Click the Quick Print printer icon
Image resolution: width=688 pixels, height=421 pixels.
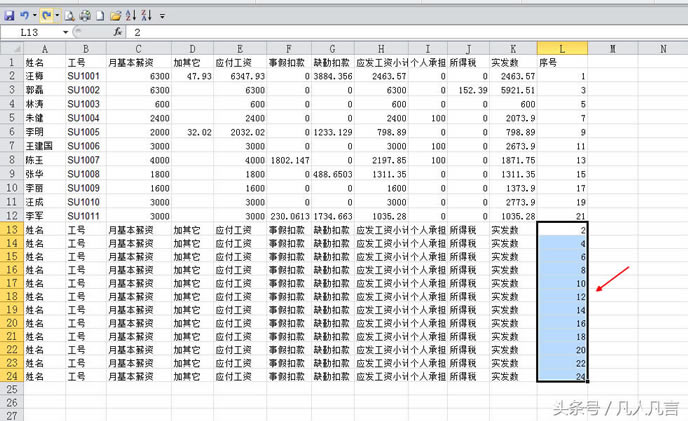85,16
